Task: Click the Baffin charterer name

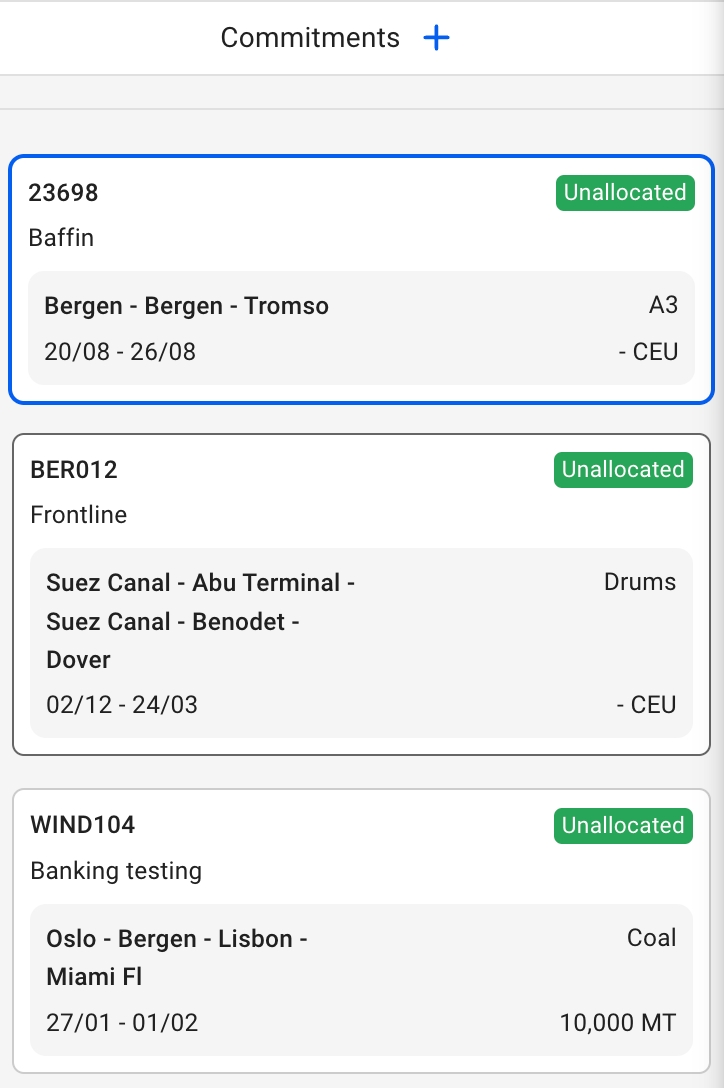Action: [x=61, y=238]
